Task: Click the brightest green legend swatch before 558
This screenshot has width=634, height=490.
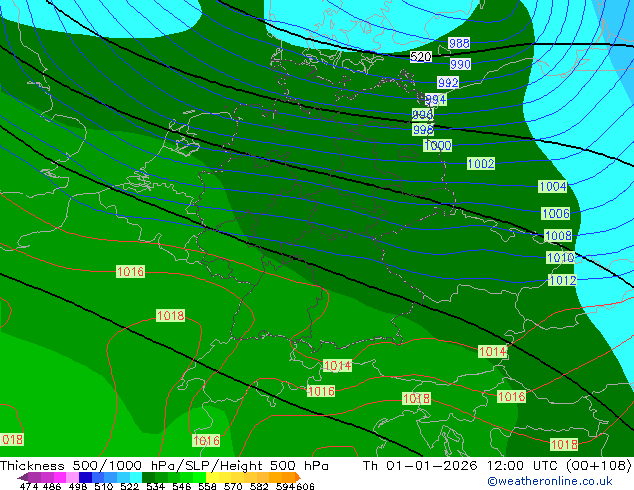Action: (x=199, y=477)
